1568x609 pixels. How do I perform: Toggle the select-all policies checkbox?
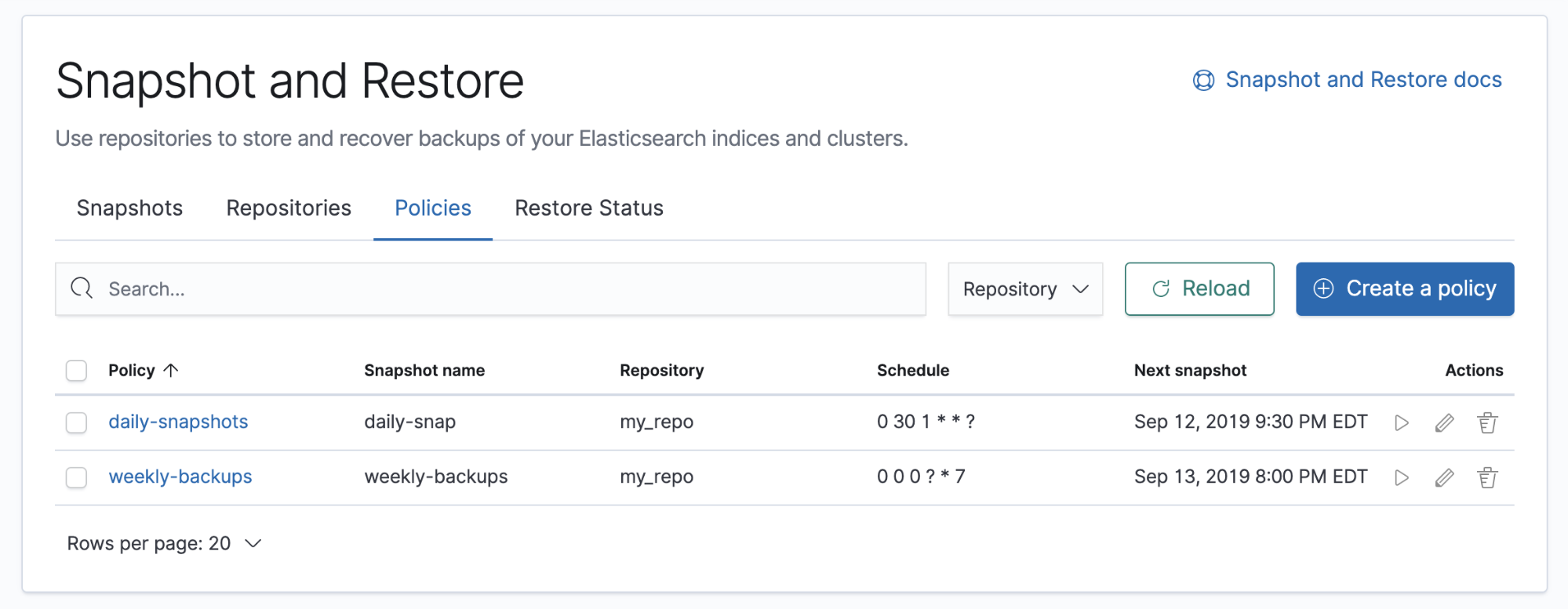pyautogui.click(x=76, y=370)
